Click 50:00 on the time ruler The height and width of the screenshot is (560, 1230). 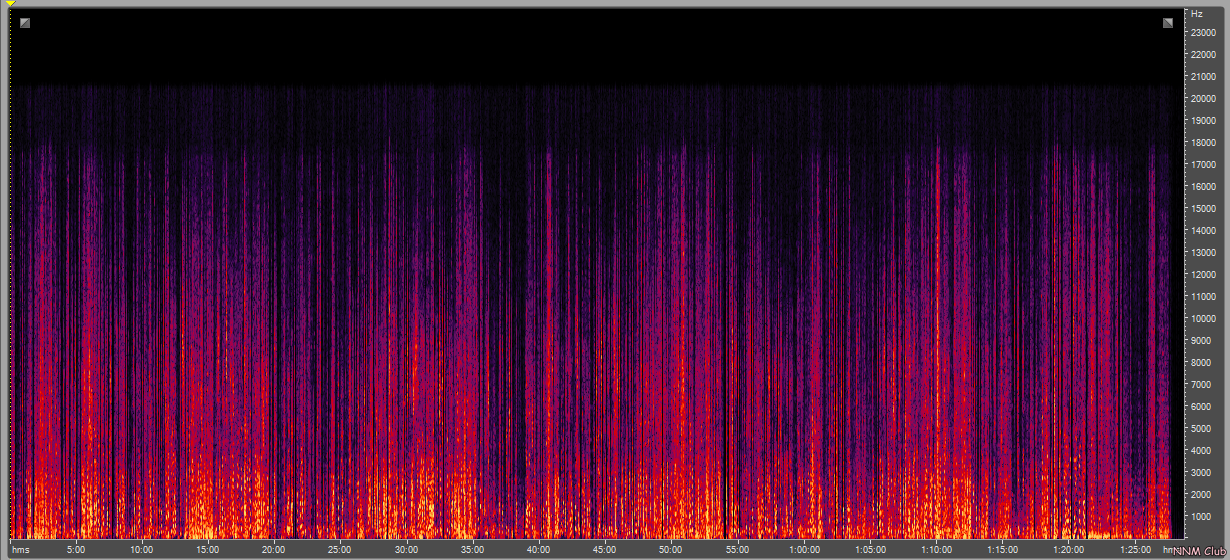click(x=670, y=550)
